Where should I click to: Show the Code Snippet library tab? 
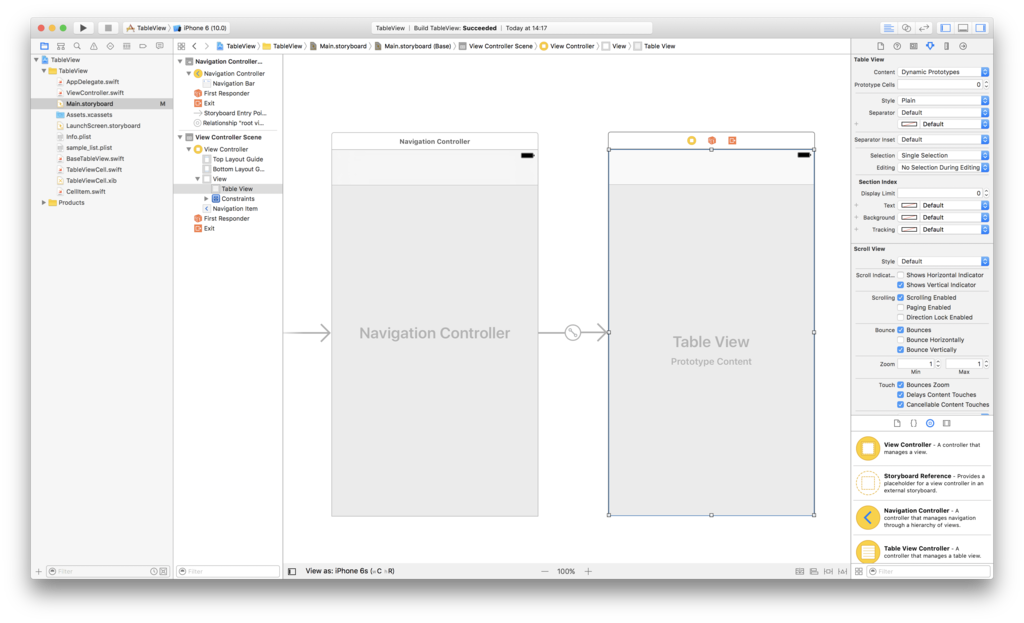913,423
